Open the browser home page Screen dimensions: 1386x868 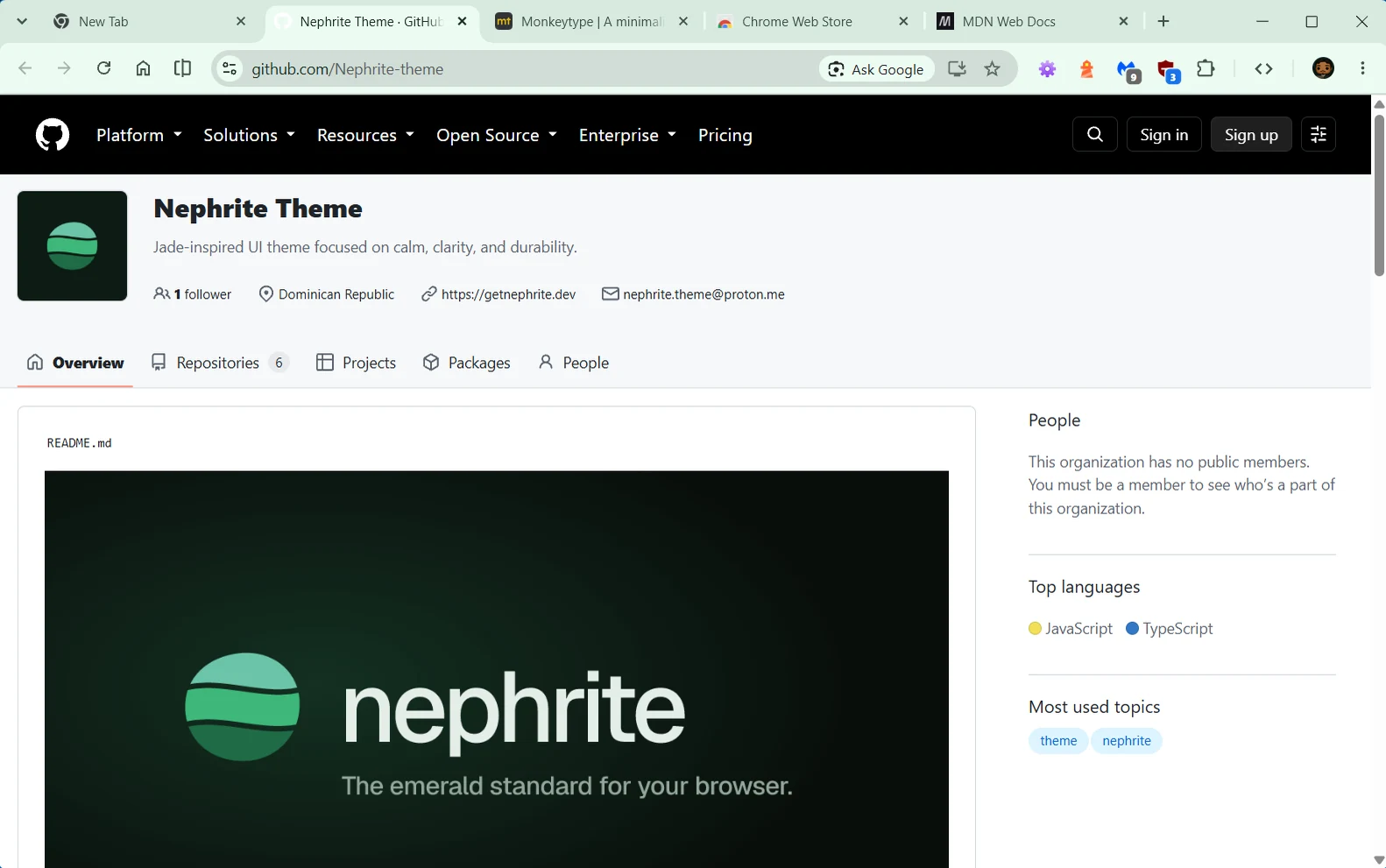pyautogui.click(x=143, y=68)
